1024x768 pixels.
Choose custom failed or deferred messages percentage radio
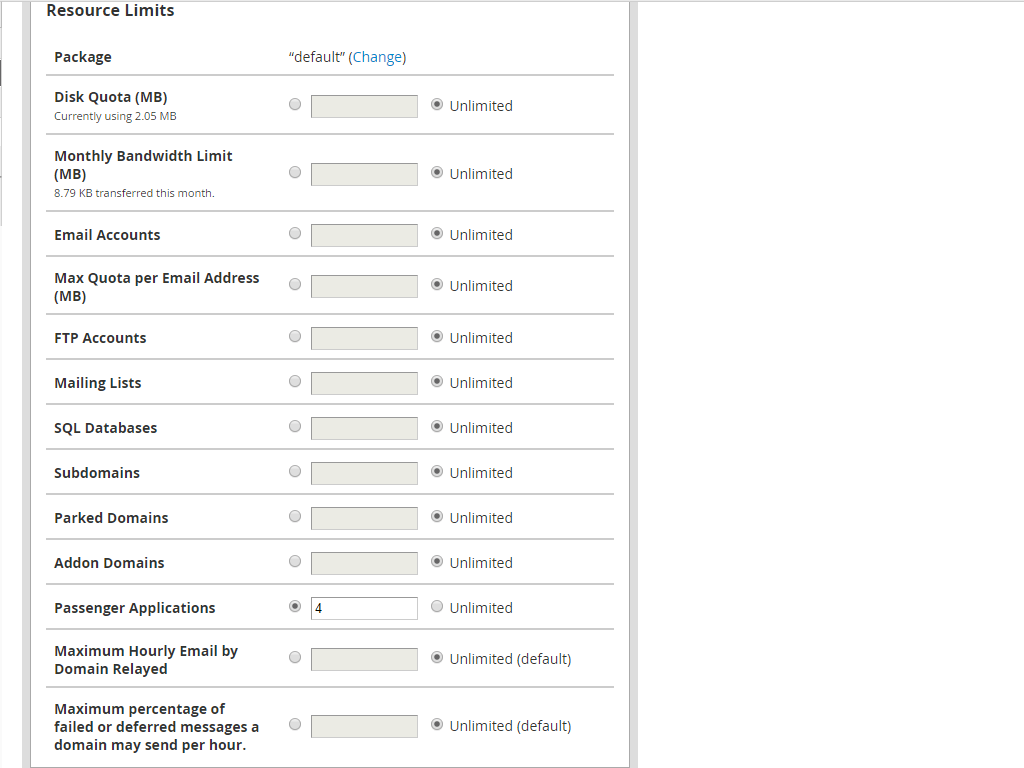[x=294, y=724]
